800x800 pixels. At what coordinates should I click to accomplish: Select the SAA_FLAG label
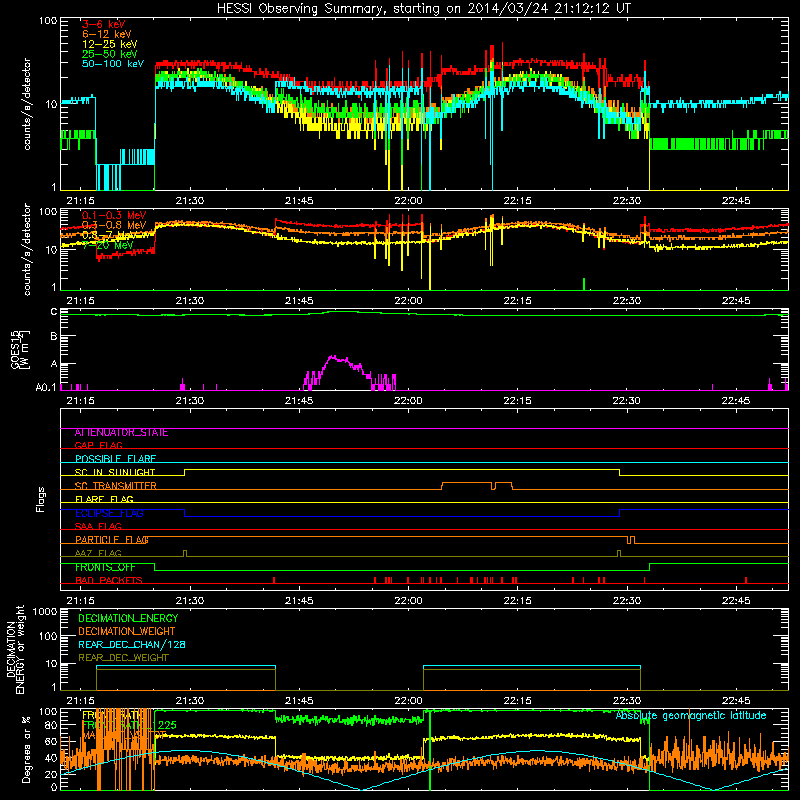[x=98, y=527]
